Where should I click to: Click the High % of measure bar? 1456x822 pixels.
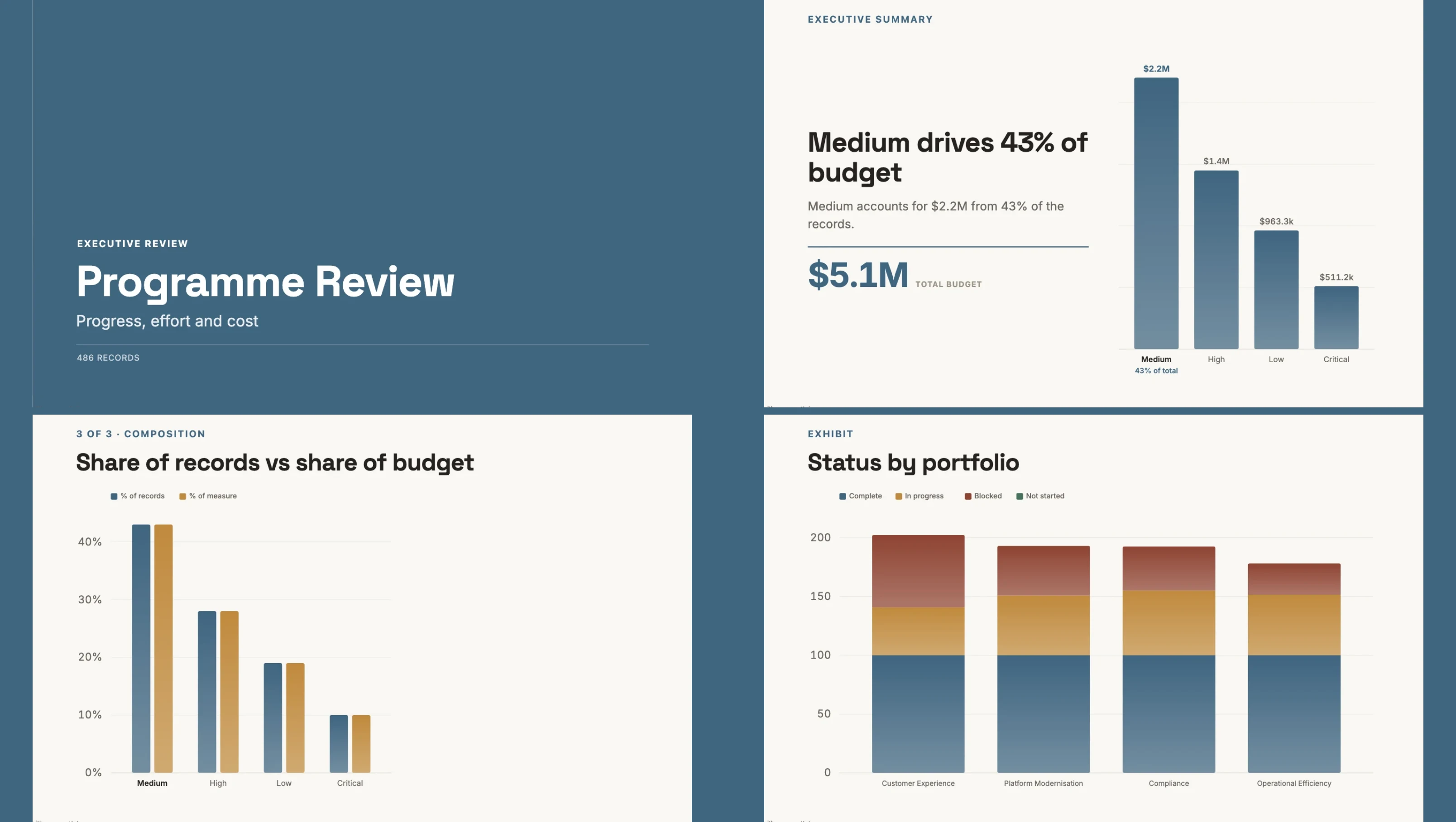pos(229,692)
